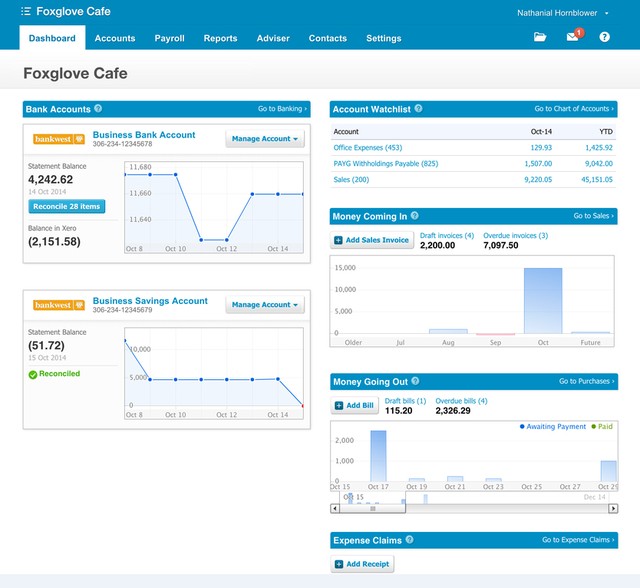The width and height of the screenshot is (640, 588).
Task: Click help icon next to Account Watchlist
Action: pyautogui.click(x=418, y=109)
